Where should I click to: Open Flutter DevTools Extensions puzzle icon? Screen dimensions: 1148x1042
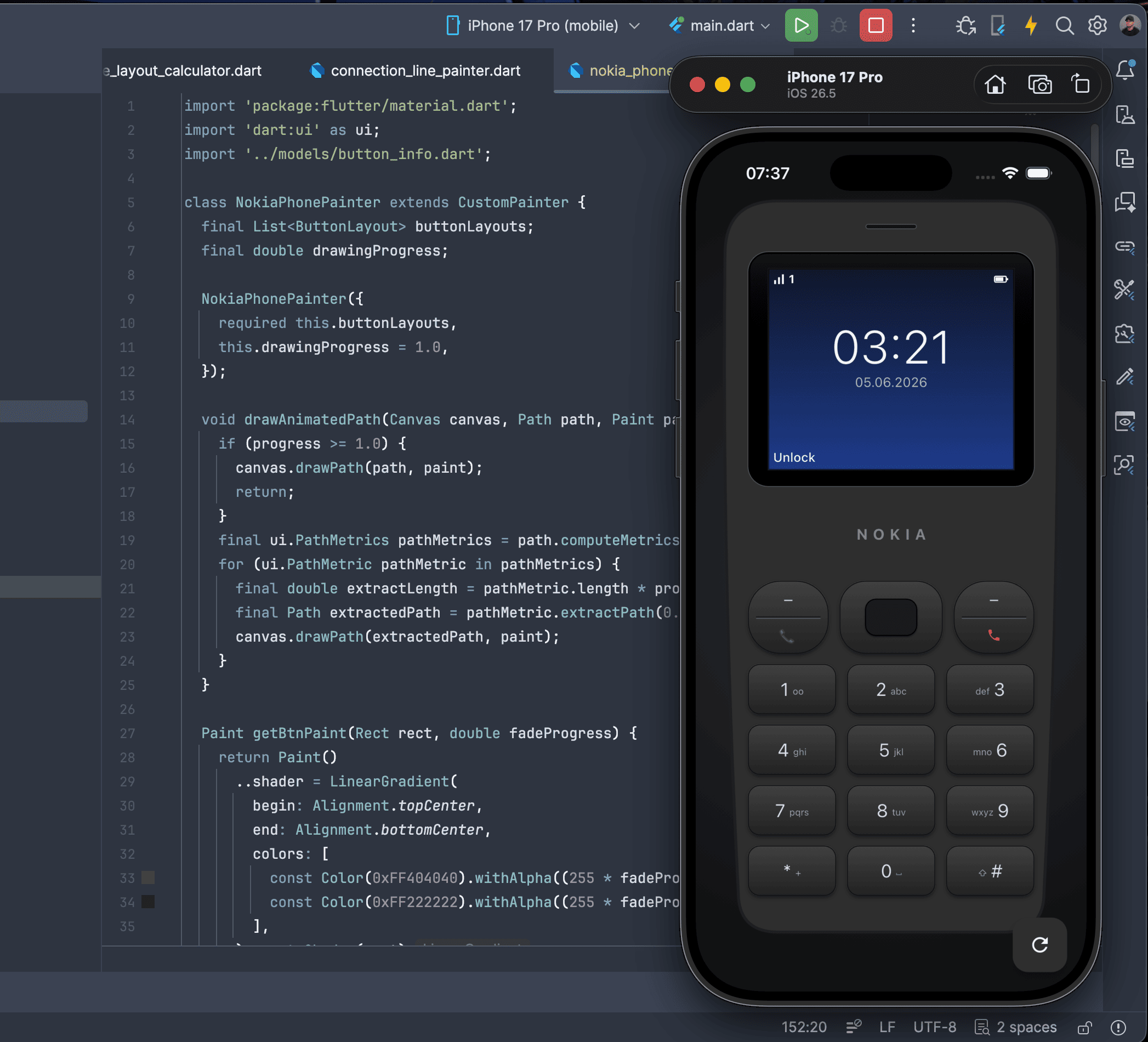point(1125,333)
